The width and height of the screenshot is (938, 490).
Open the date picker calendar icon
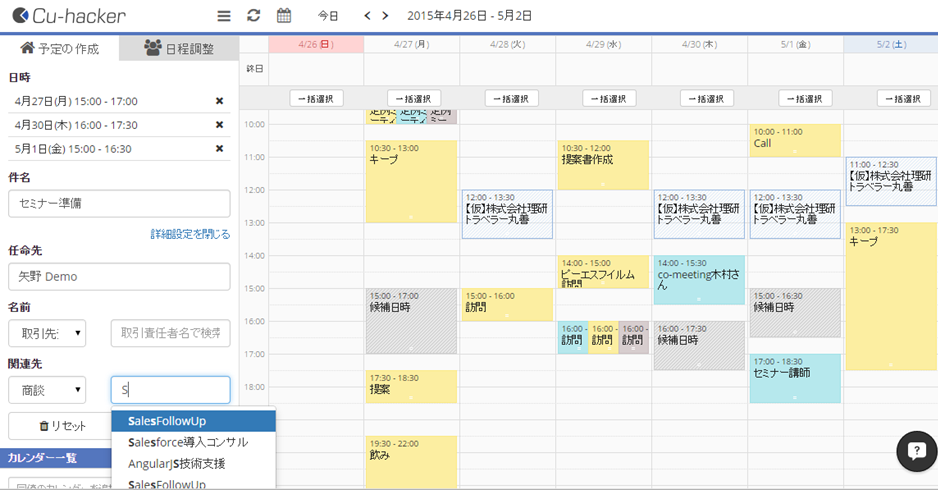point(284,16)
